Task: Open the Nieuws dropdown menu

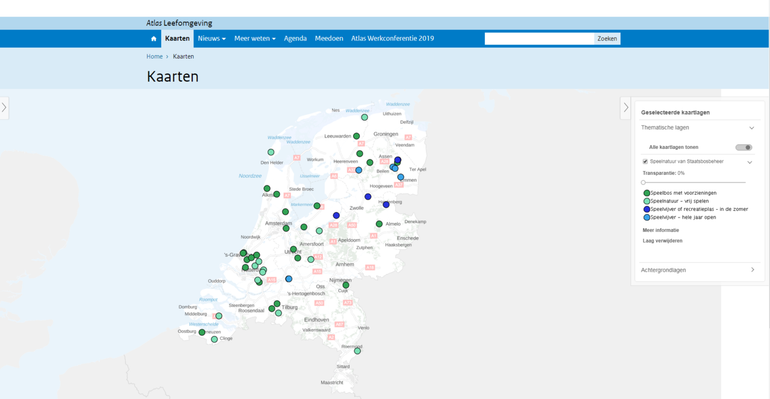Action: pos(212,39)
